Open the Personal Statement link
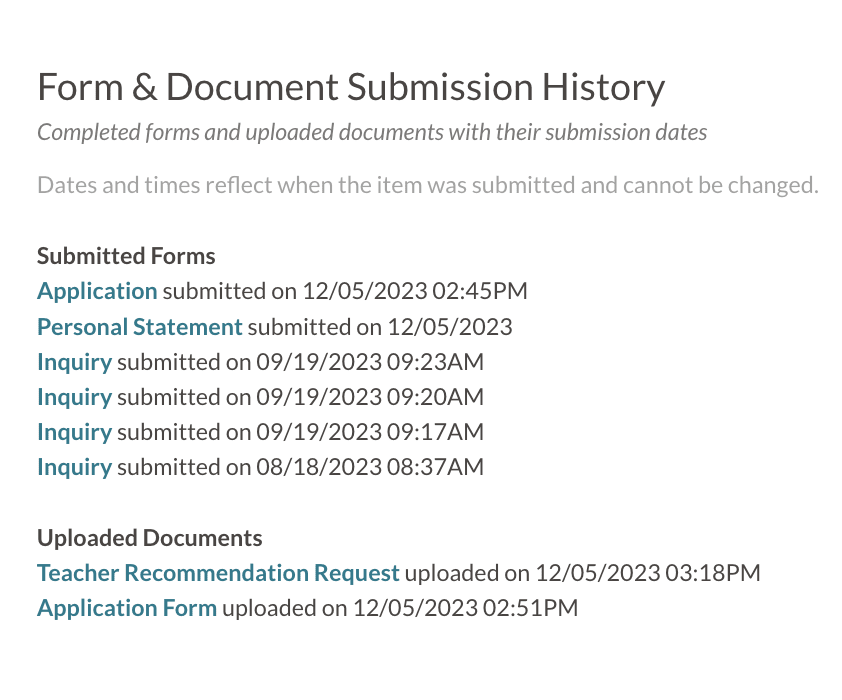The width and height of the screenshot is (842, 700). (x=139, y=327)
